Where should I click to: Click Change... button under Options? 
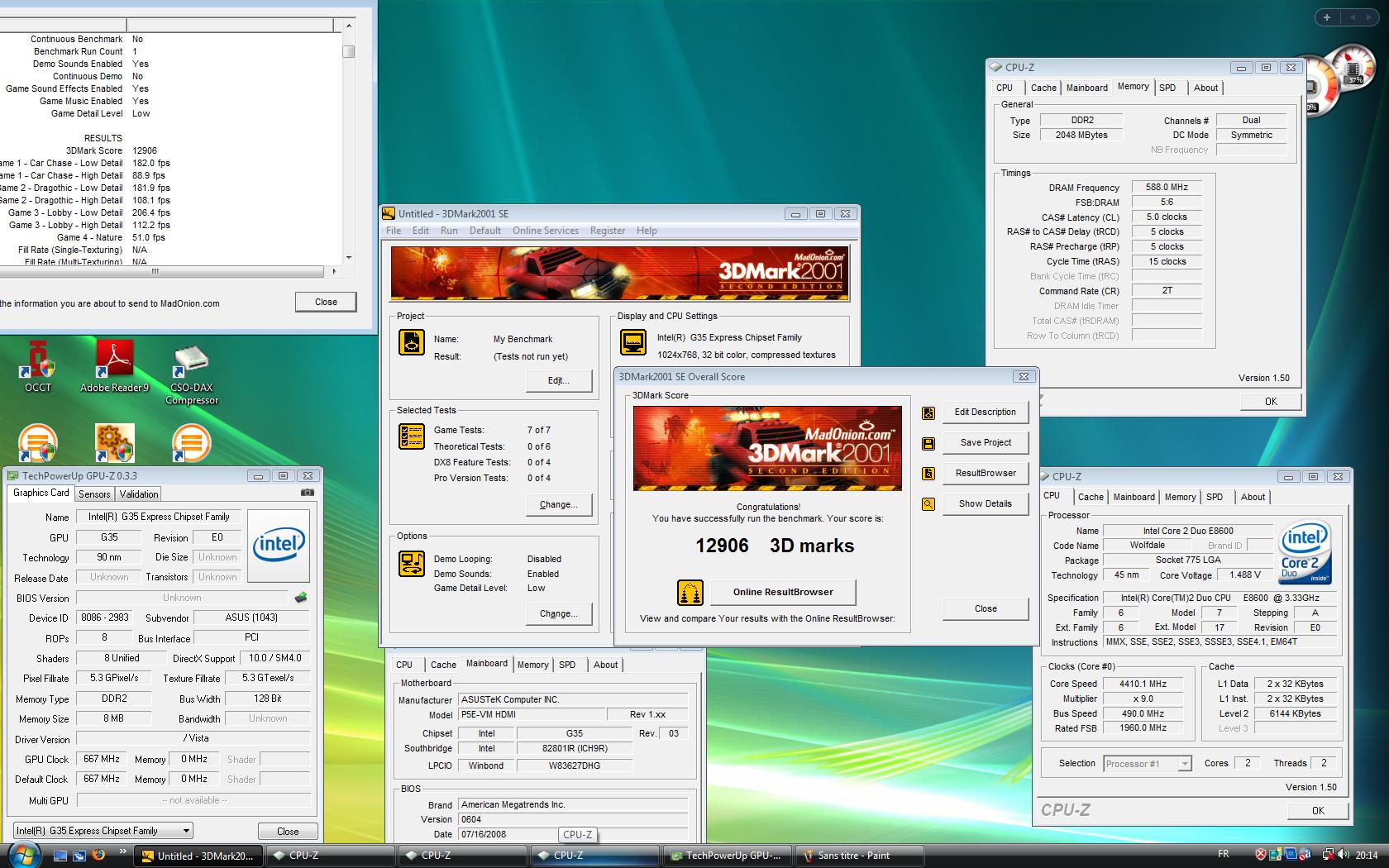(x=559, y=613)
